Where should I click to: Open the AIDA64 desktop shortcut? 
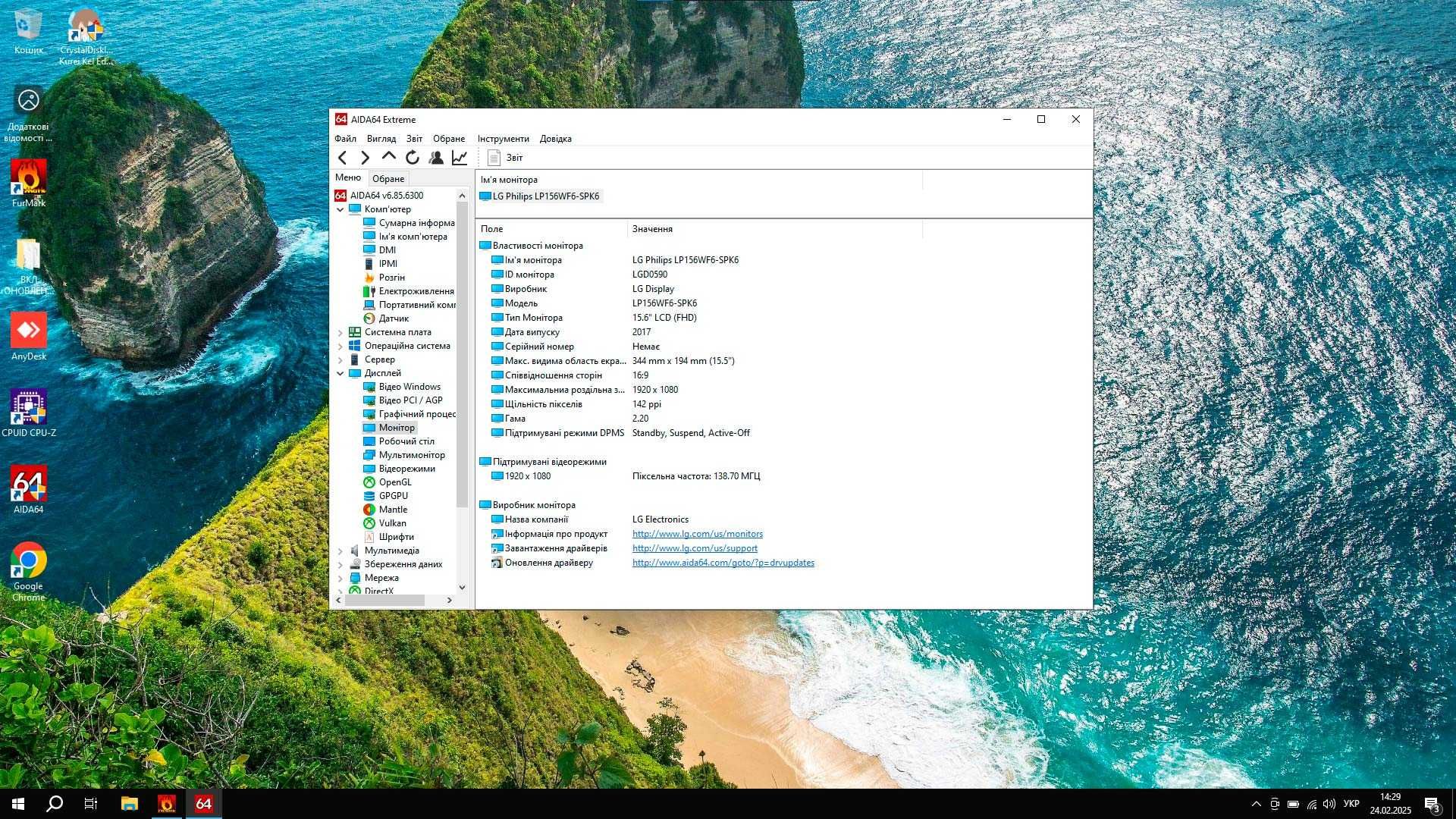[x=29, y=489]
